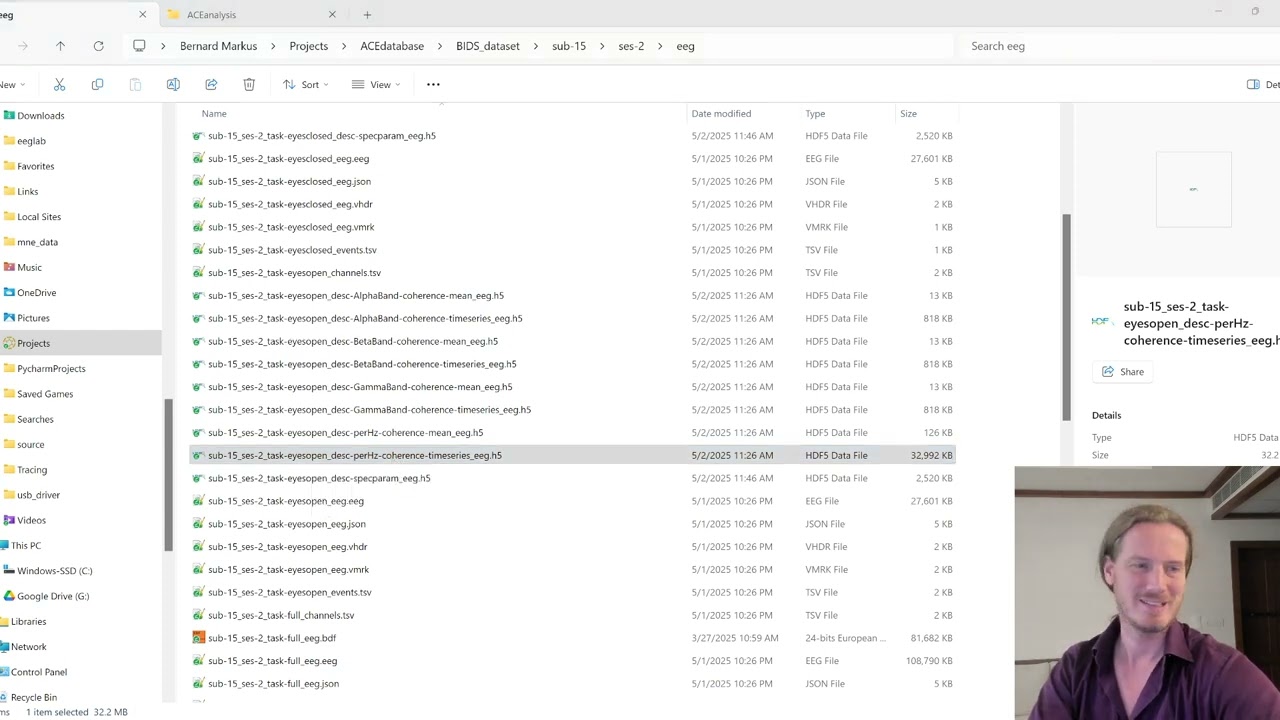The width and height of the screenshot is (1280, 720).
Task: Open a new tab with plus button
Action: click(367, 15)
